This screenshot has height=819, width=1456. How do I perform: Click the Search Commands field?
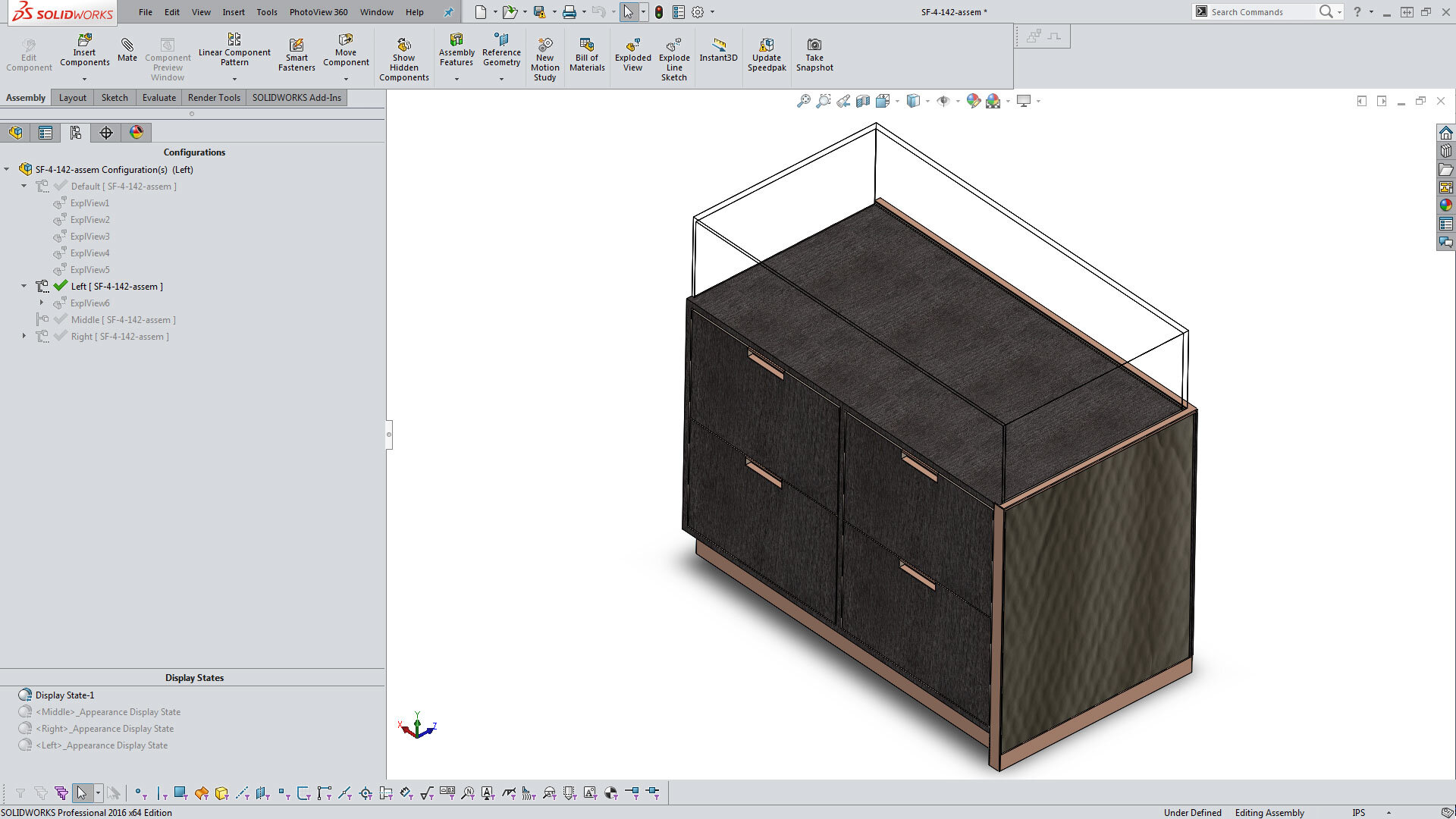(1259, 12)
